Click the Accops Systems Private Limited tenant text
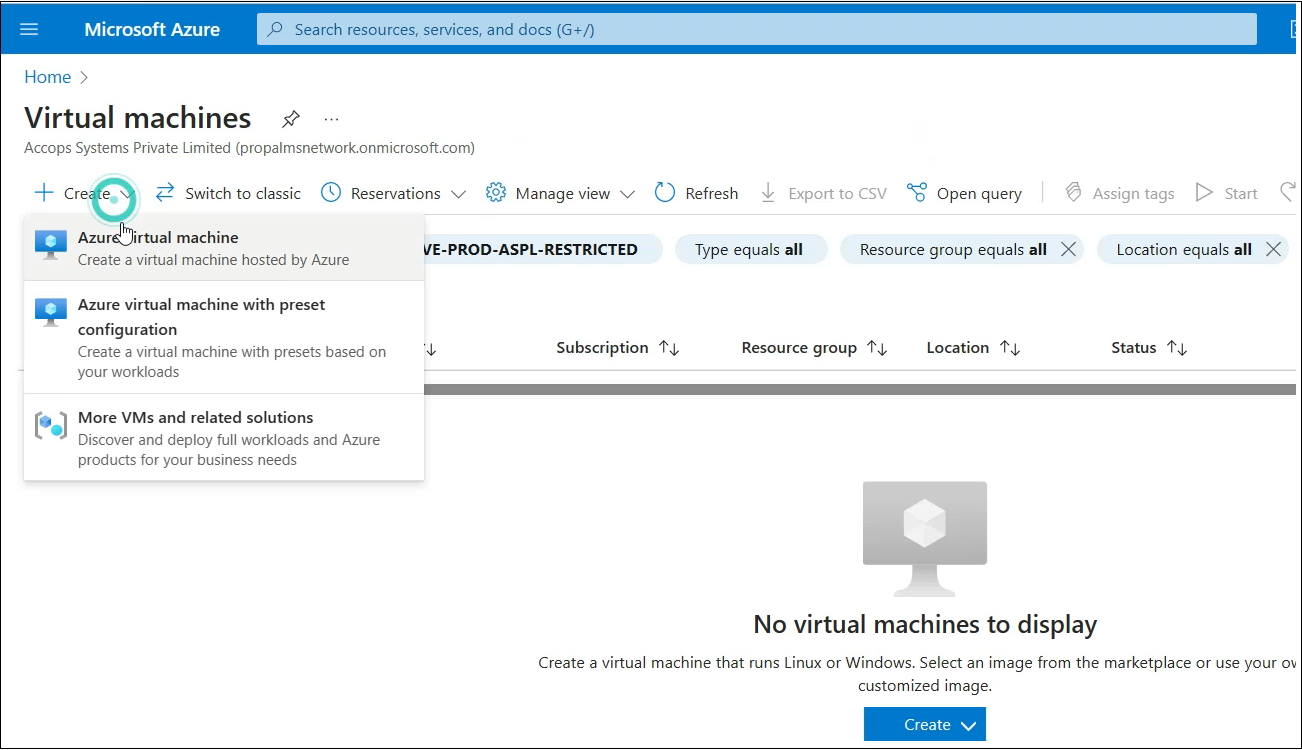 pyautogui.click(x=249, y=148)
